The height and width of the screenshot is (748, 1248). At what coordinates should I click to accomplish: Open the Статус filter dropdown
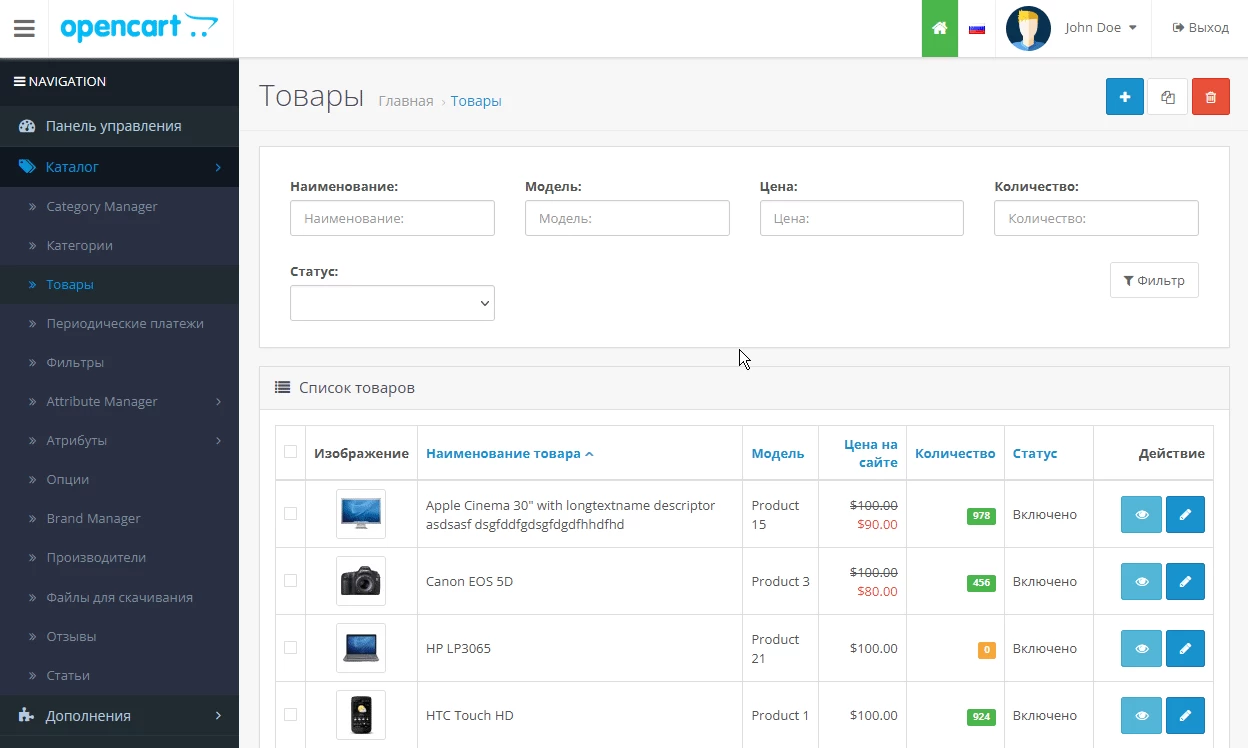coord(392,303)
